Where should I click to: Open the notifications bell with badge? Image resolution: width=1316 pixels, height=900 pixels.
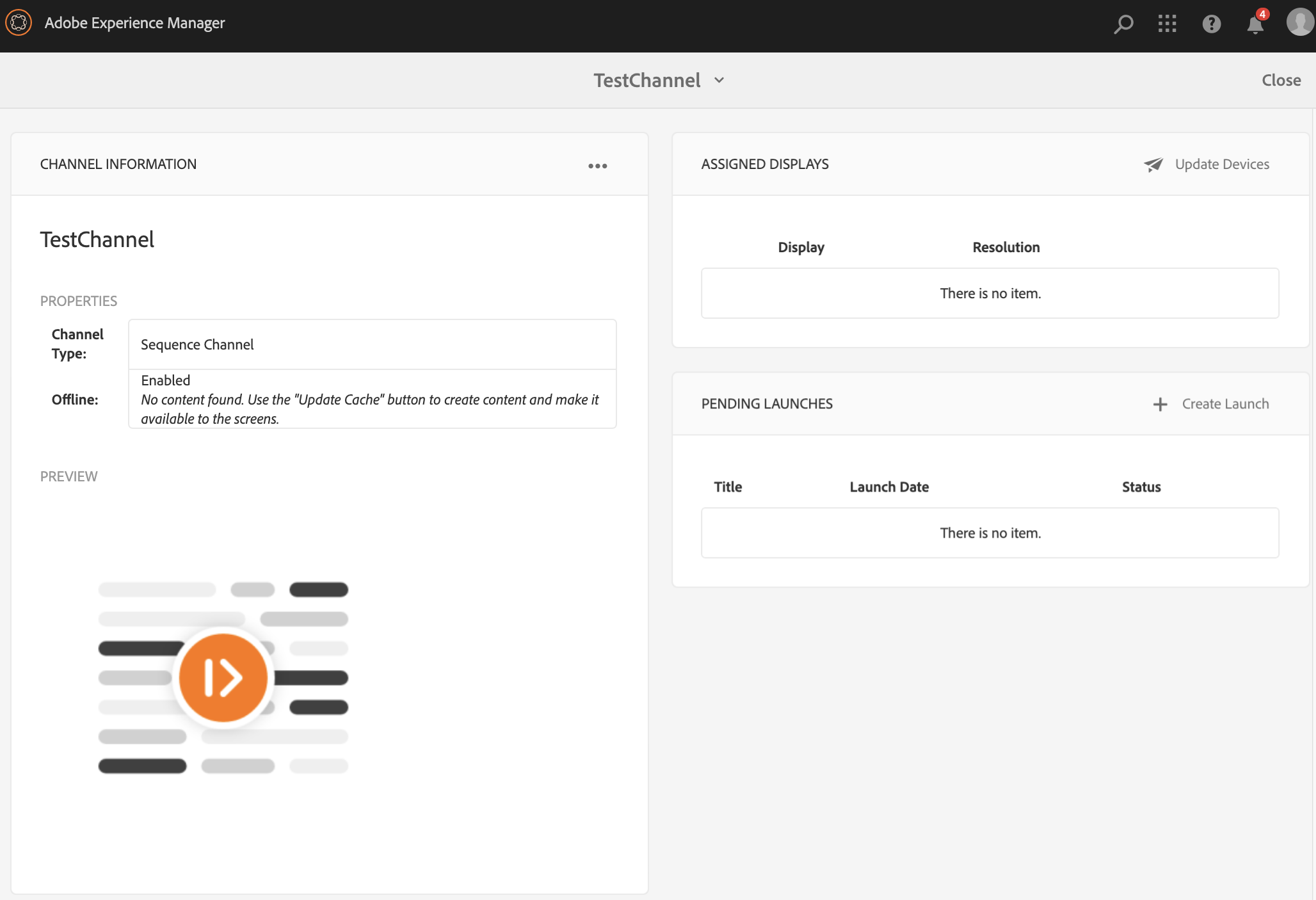point(1255,24)
